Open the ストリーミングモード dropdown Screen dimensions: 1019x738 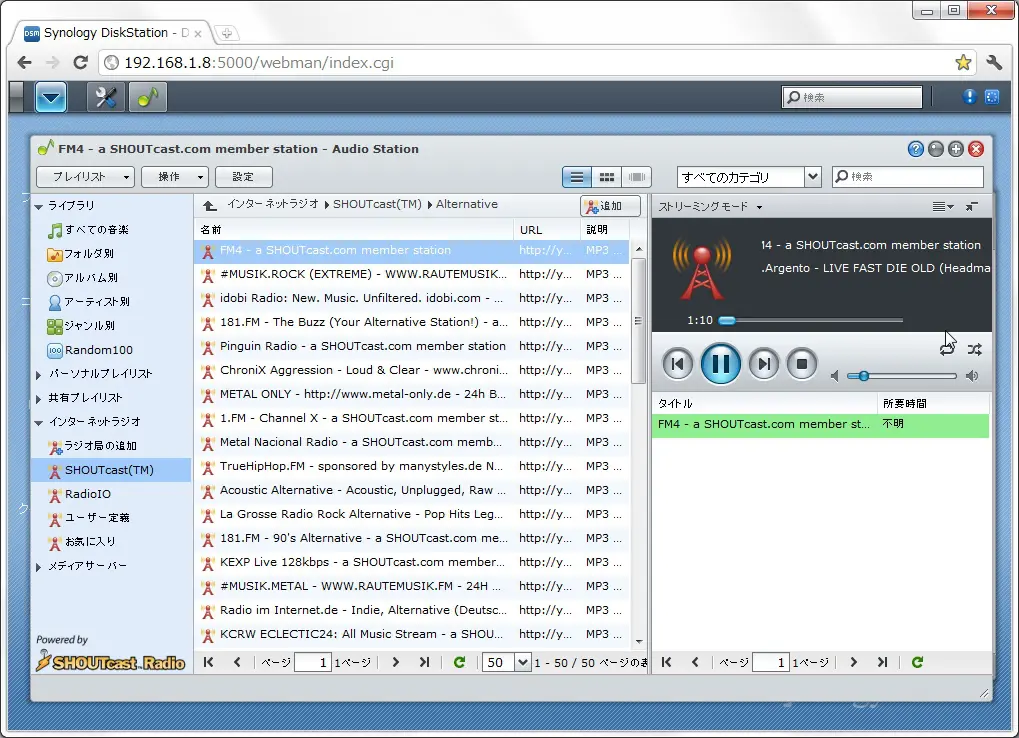click(x=710, y=207)
